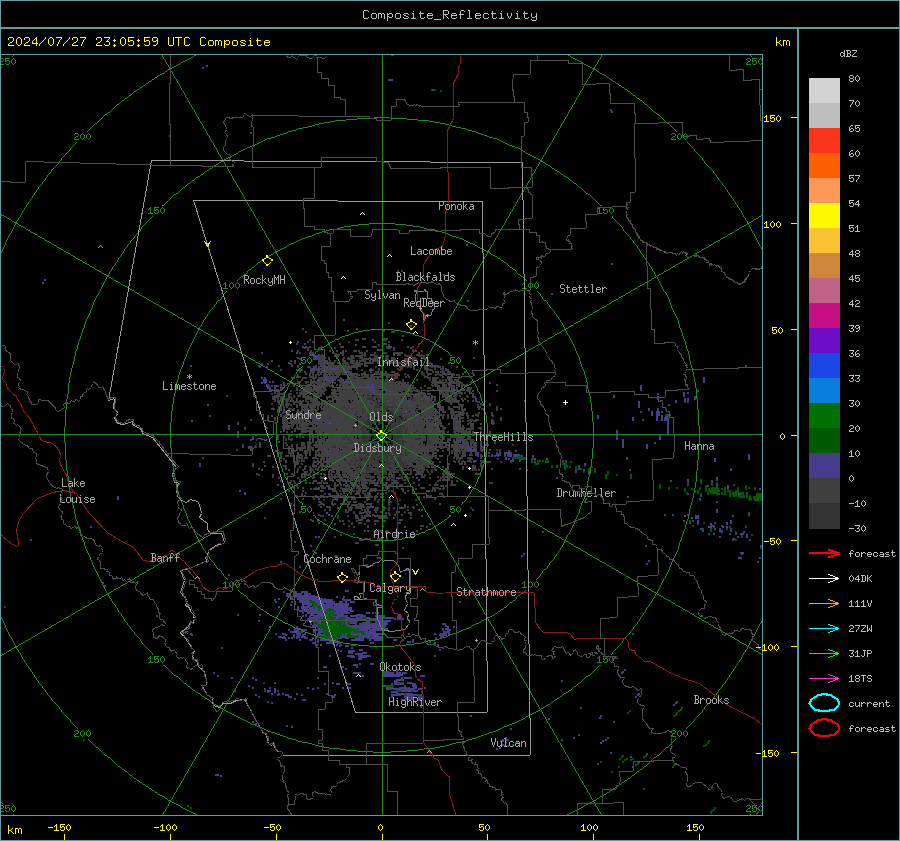Click the ThreeHills city label

pos(503,437)
